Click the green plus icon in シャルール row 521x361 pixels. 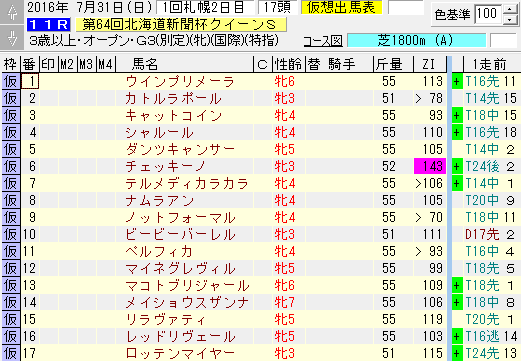[x=457, y=132]
